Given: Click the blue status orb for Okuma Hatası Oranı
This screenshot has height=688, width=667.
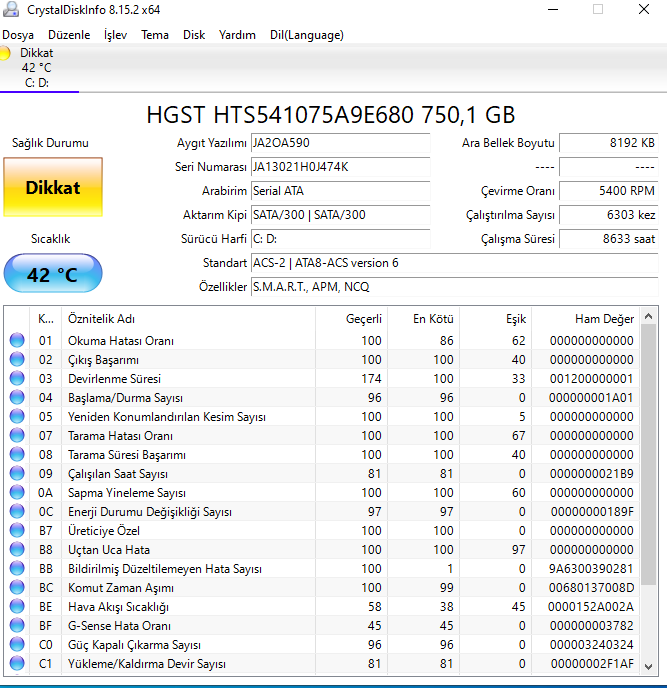Looking at the screenshot, I should [17, 341].
